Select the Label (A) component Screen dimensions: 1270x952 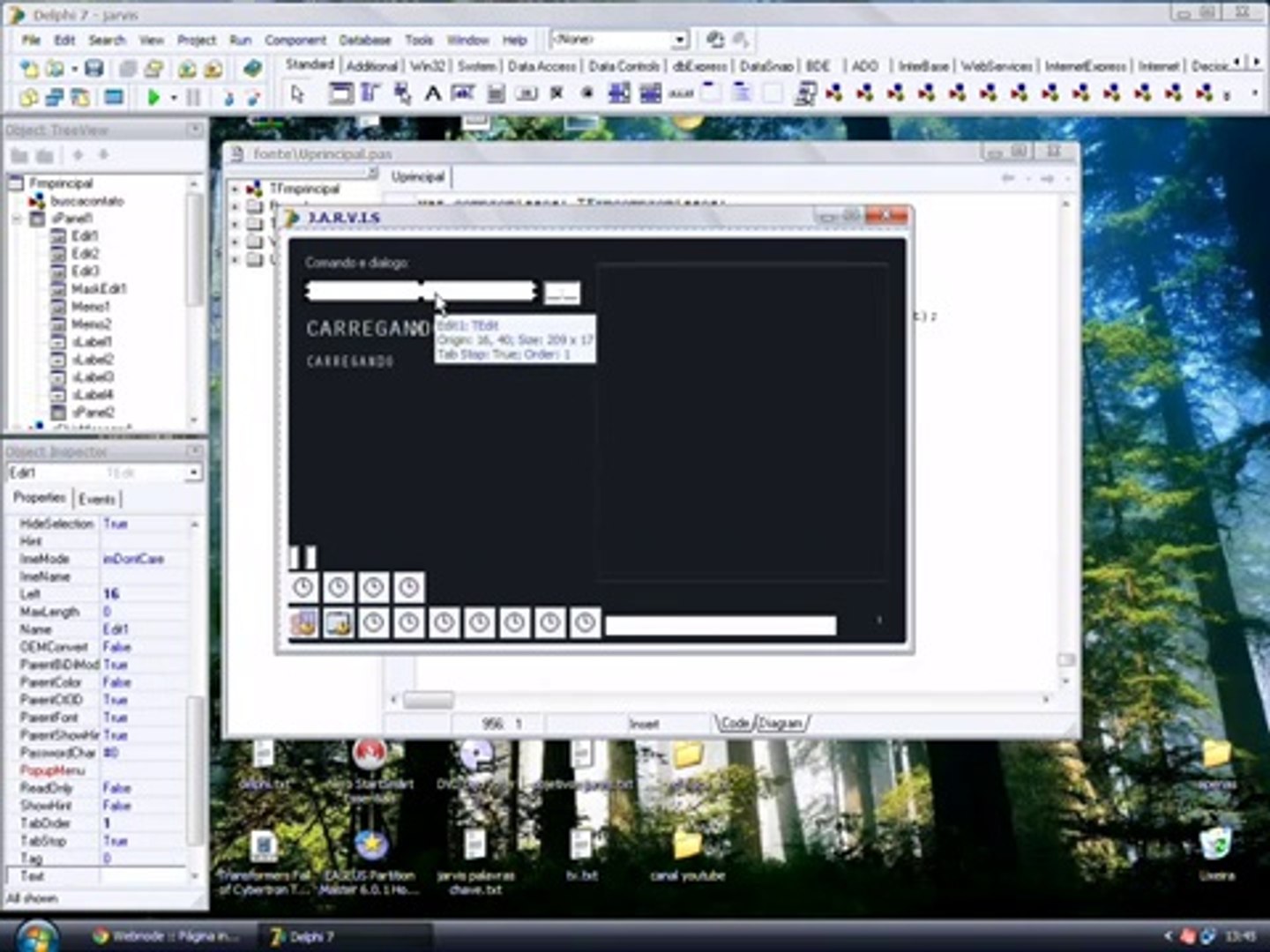pyautogui.click(x=433, y=93)
